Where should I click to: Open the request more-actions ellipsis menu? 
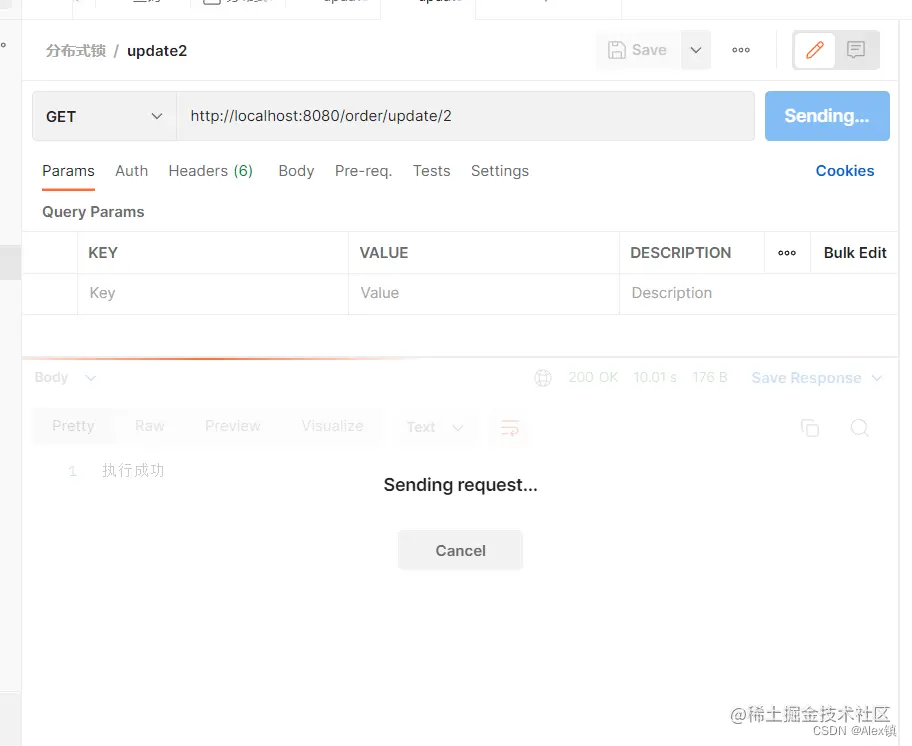coord(740,50)
